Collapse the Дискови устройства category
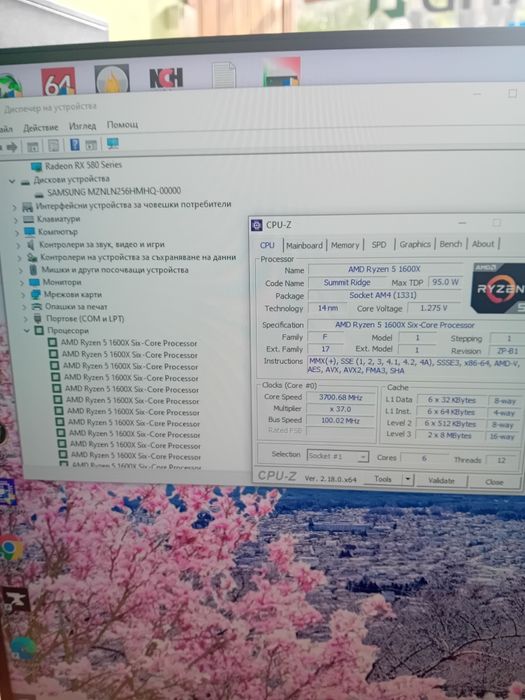The width and height of the screenshot is (525, 700). point(12,181)
